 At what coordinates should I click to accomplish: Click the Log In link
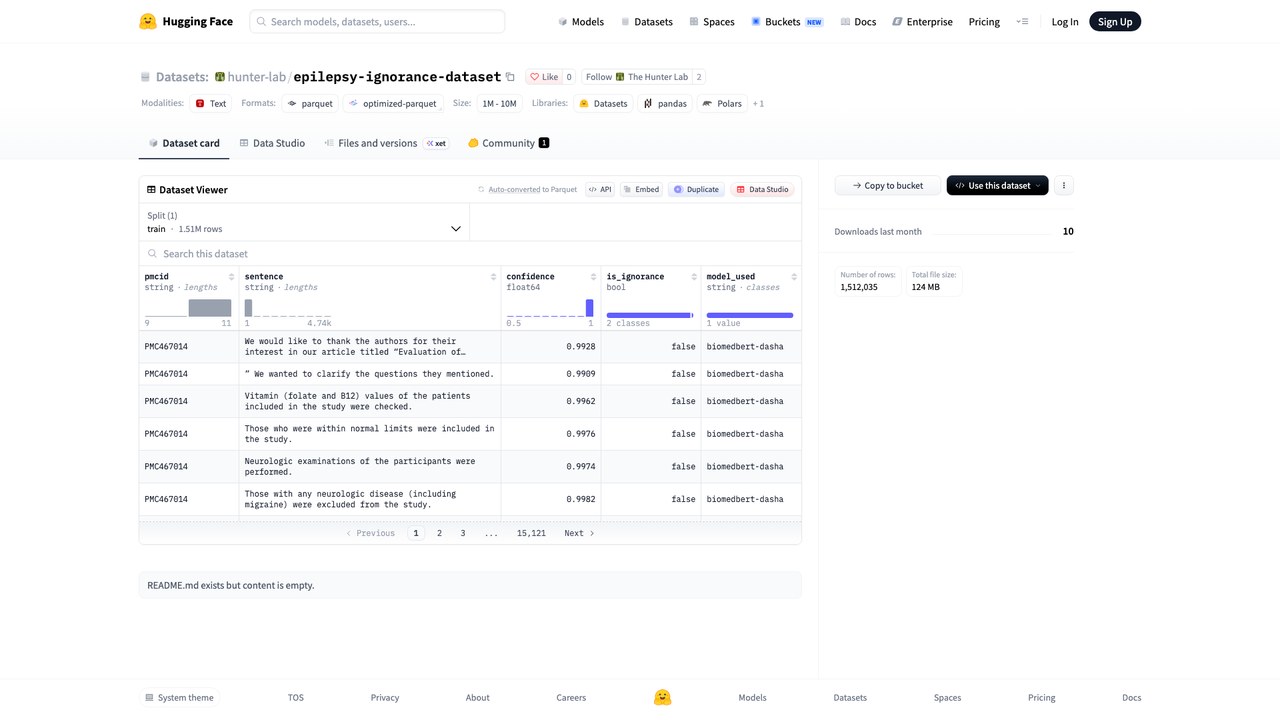pos(1065,21)
